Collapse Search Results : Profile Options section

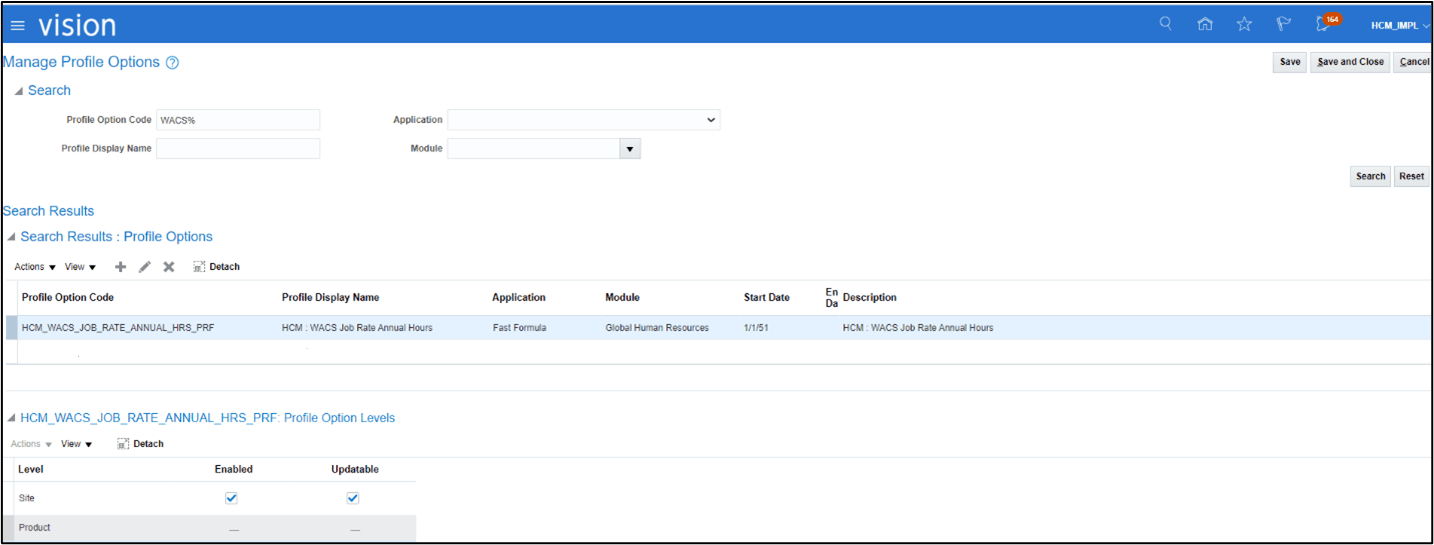click(x=11, y=237)
